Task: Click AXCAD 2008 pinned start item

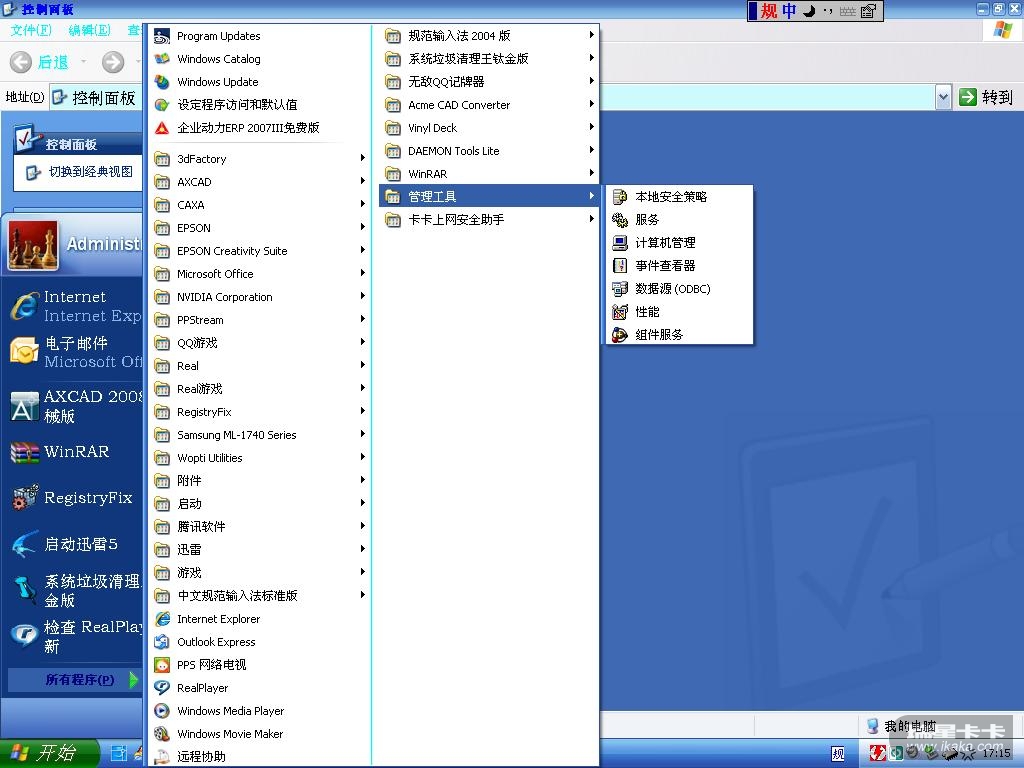Action: 75,406
